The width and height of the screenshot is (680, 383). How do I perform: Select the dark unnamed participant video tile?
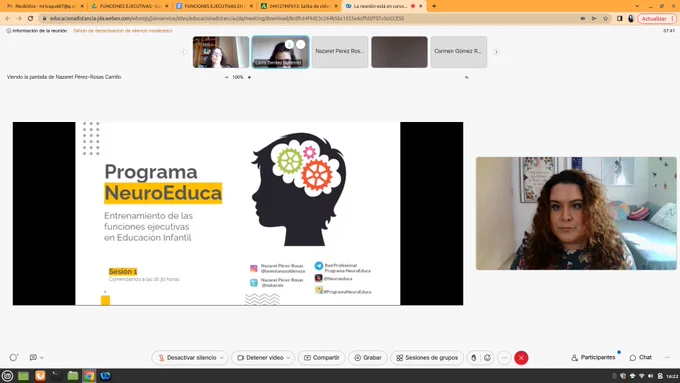coord(399,52)
